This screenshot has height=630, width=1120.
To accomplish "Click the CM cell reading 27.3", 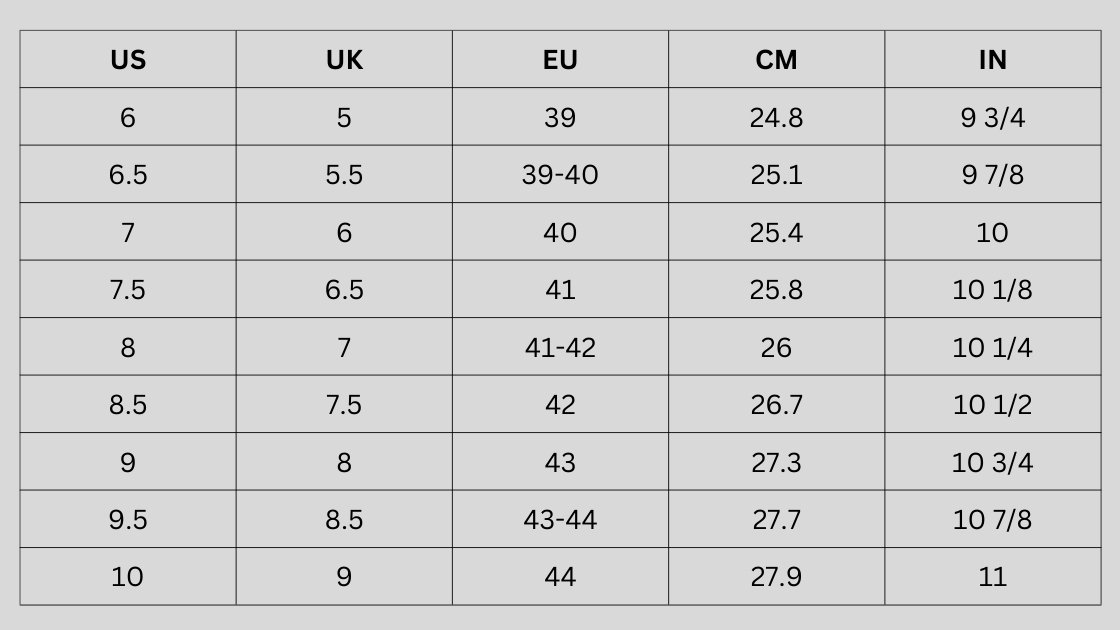I will pyautogui.click(x=776, y=463).
